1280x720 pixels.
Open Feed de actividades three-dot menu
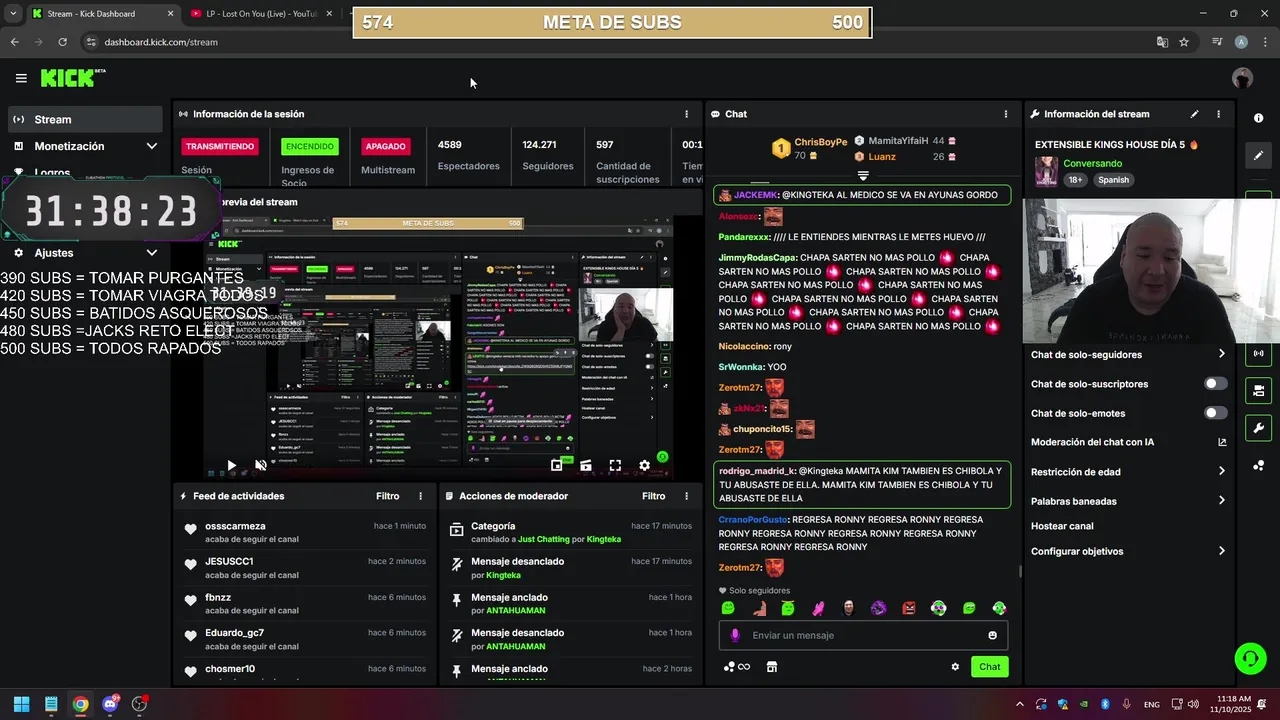[x=420, y=496]
